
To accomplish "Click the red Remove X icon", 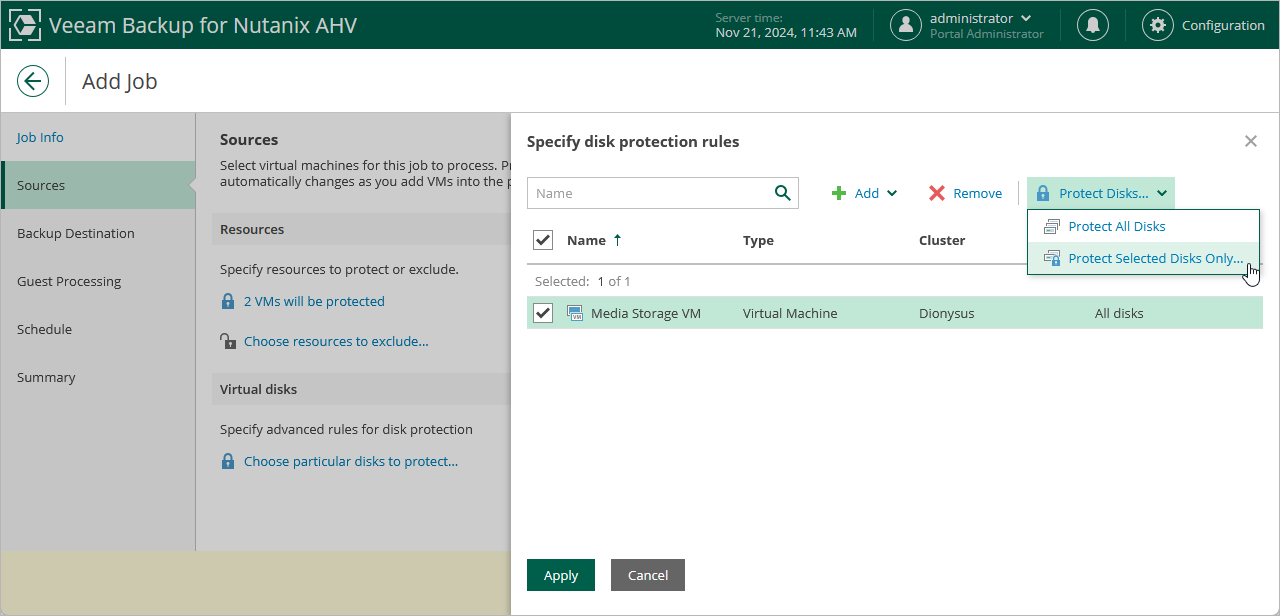I will coord(937,193).
